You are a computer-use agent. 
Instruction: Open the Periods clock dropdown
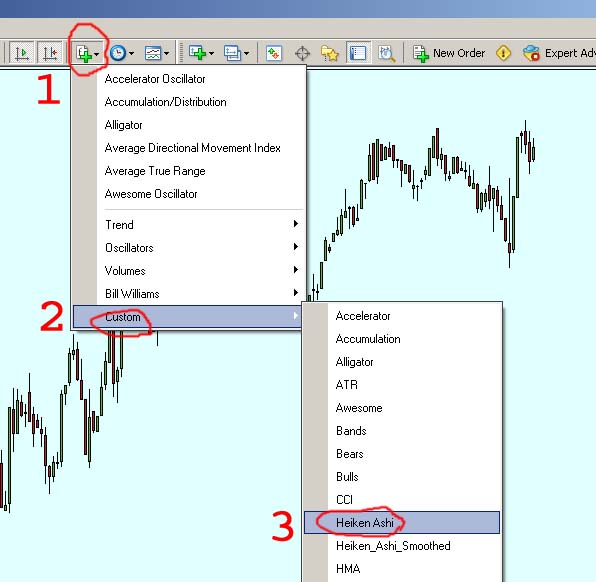[122, 53]
